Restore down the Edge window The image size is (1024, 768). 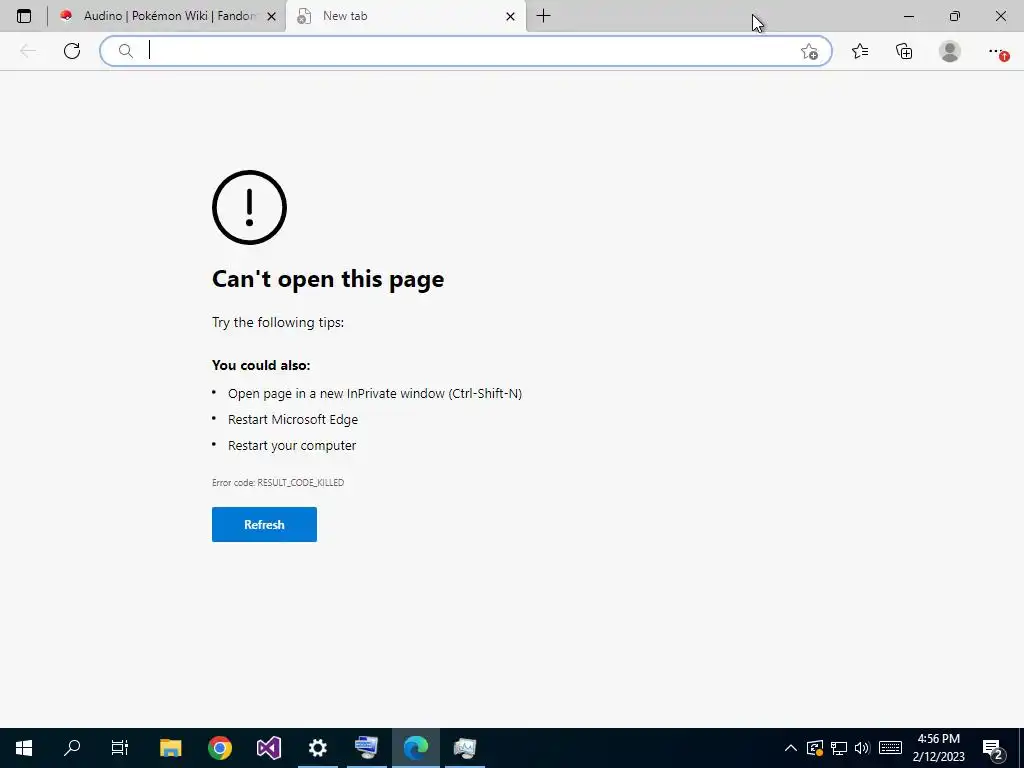[x=955, y=16]
